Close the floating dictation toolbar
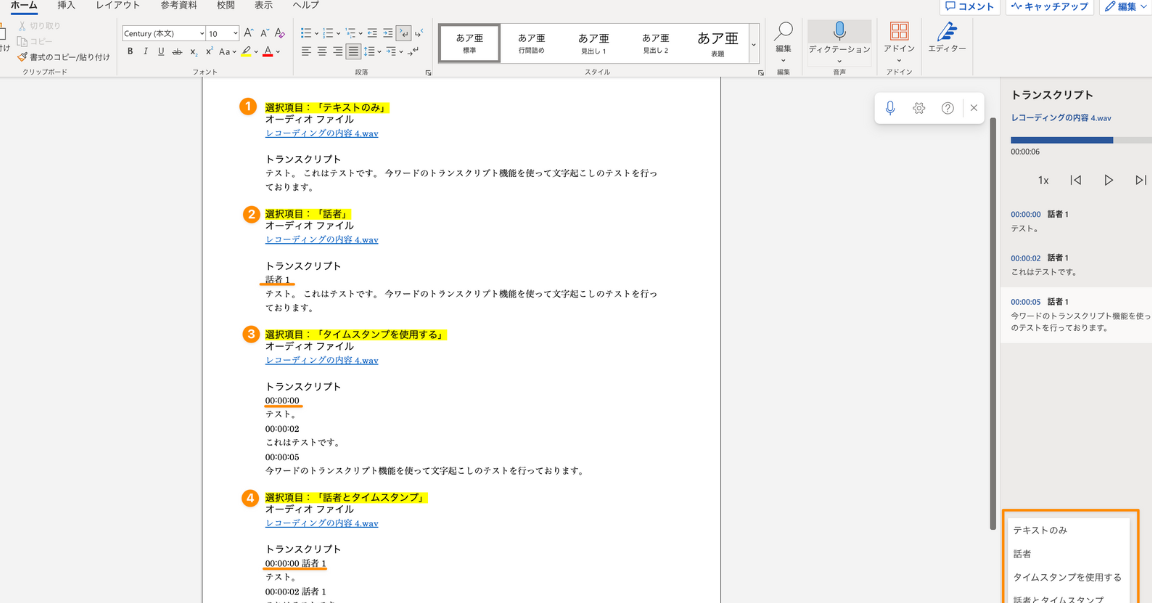Image resolution: width=1152 pixels, height=603 pixels. coord(973,108)
